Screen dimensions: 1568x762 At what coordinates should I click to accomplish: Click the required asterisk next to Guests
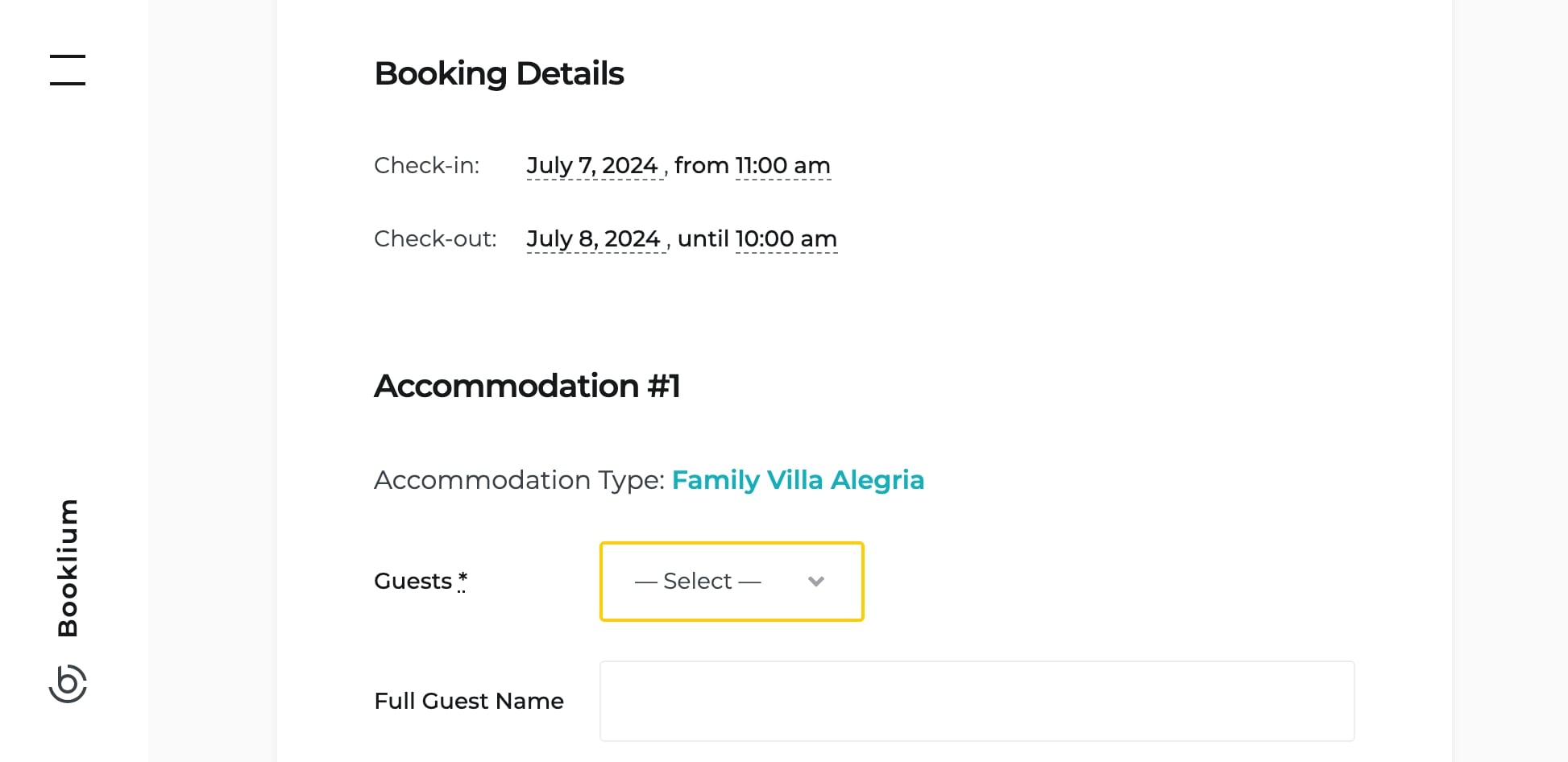463,578
